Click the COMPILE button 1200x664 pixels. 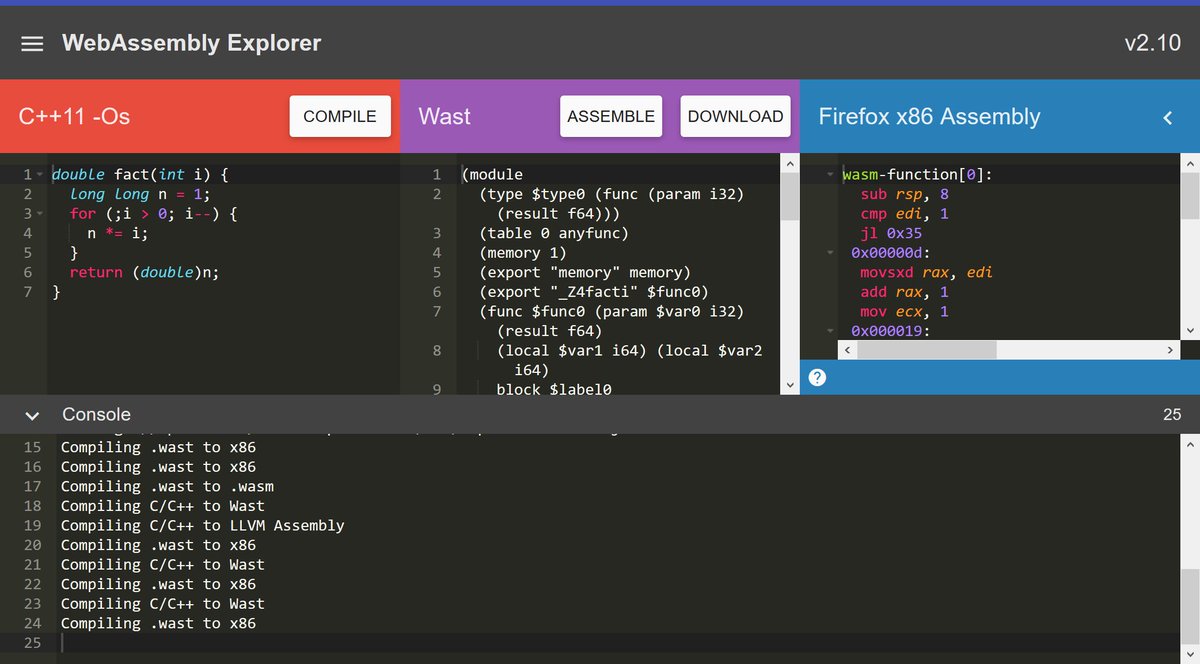tap(340, 116)
